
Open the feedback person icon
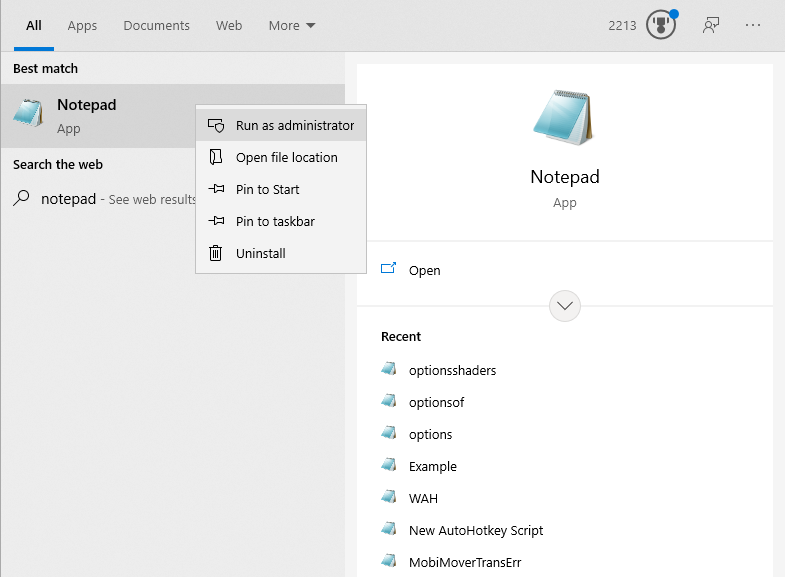coord(711,25)
